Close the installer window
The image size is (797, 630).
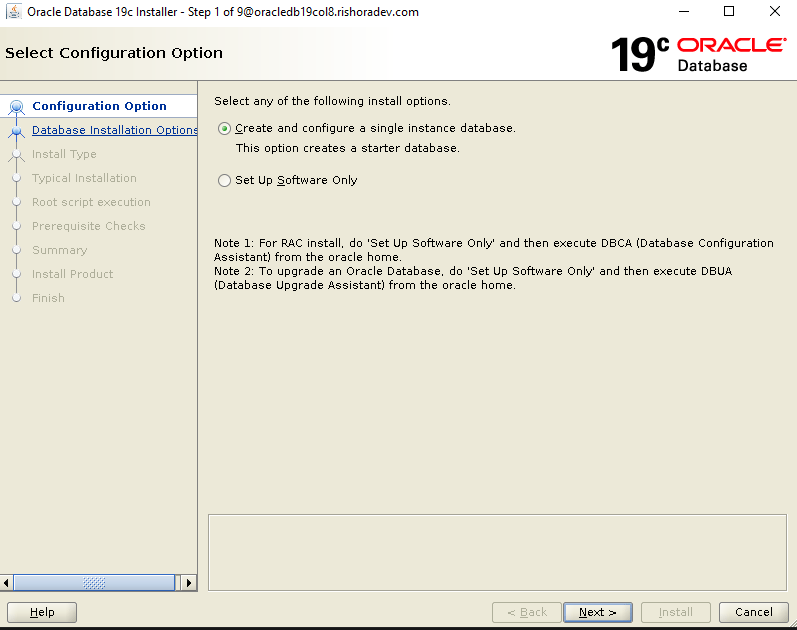tap(774, 12)
